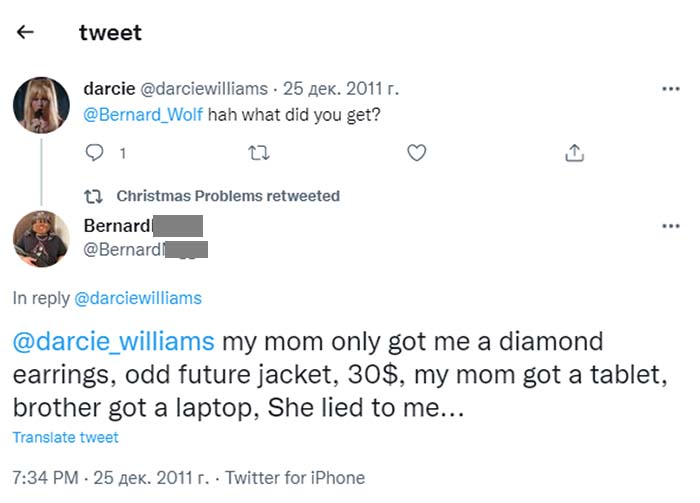The height and width of the screenshot is (503, 700).
Task: Open @darciewilliams in reply link
Action: coord(138,298)
